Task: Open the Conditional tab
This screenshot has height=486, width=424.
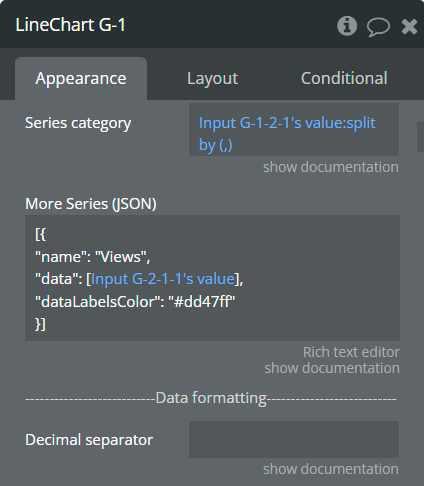Action: coord(344,78)
